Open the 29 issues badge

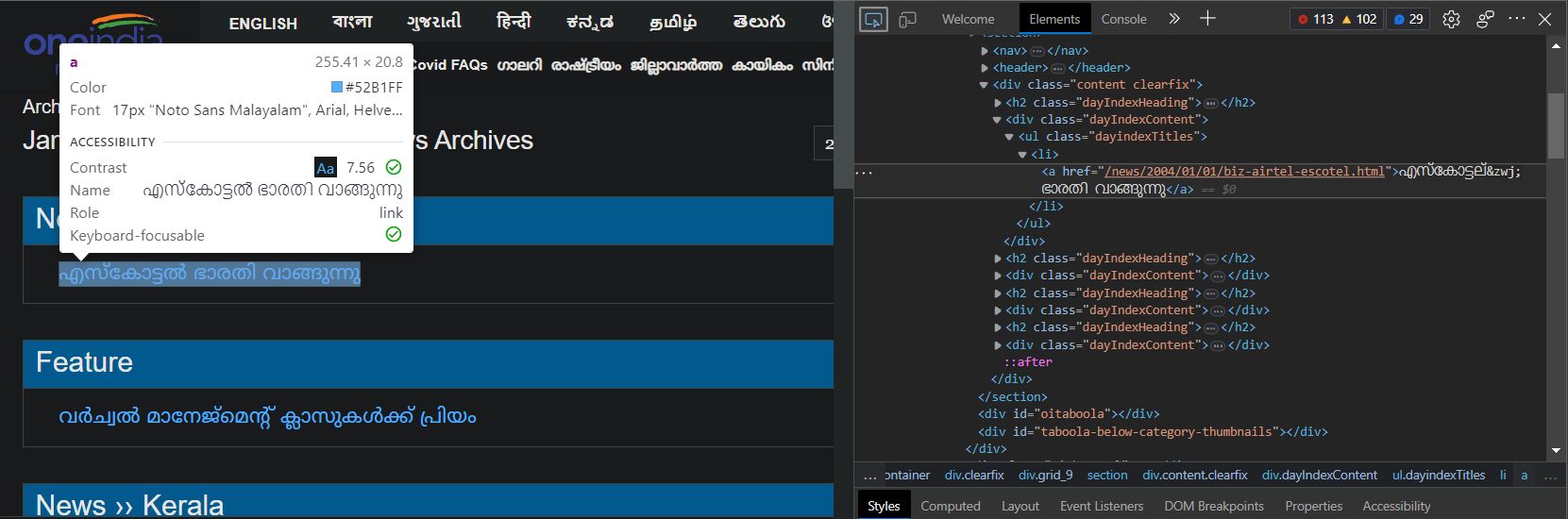(1408, 19)
